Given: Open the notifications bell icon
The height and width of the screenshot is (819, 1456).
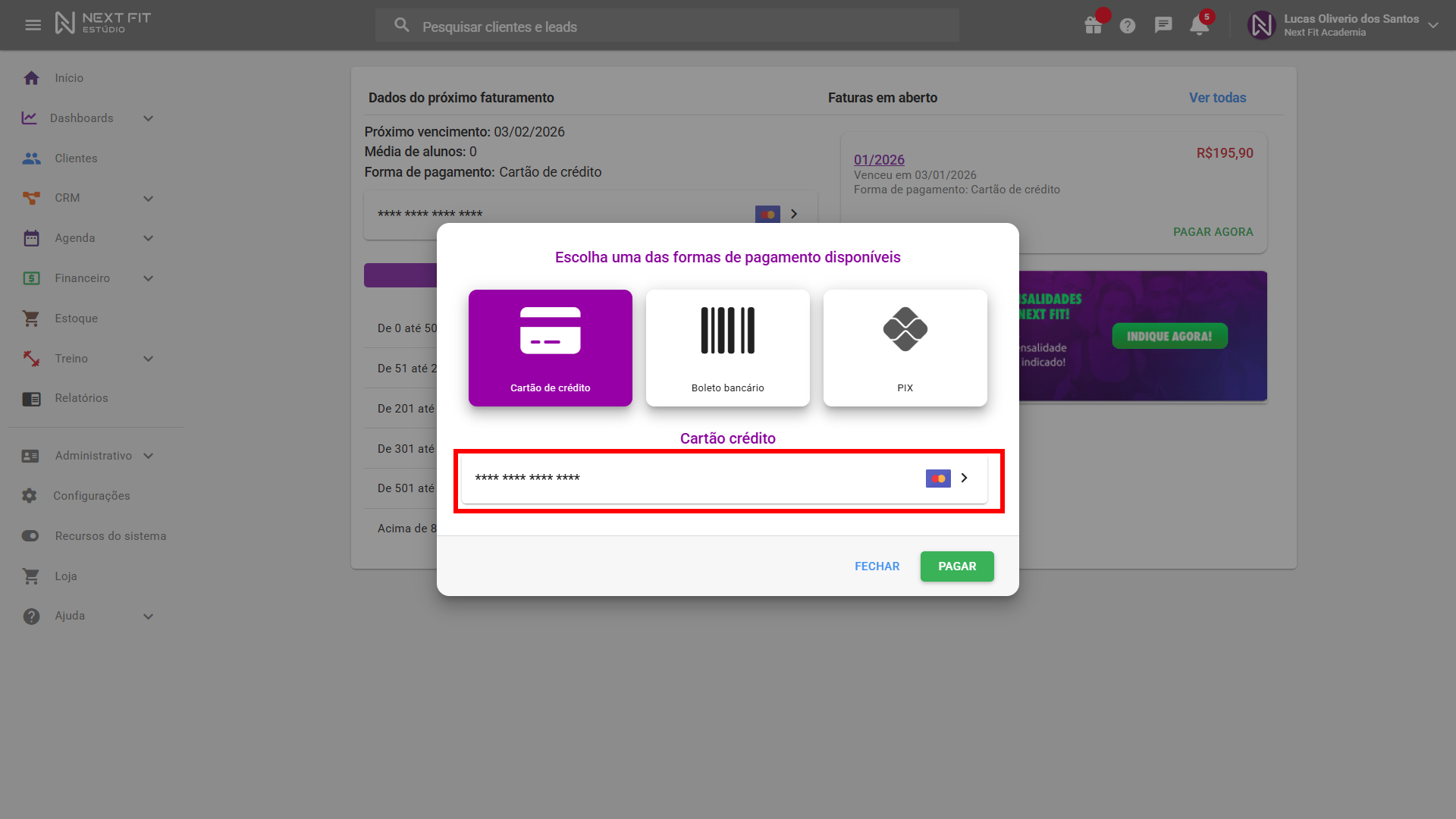Looking at the screenshot, I should (1199, 25).
